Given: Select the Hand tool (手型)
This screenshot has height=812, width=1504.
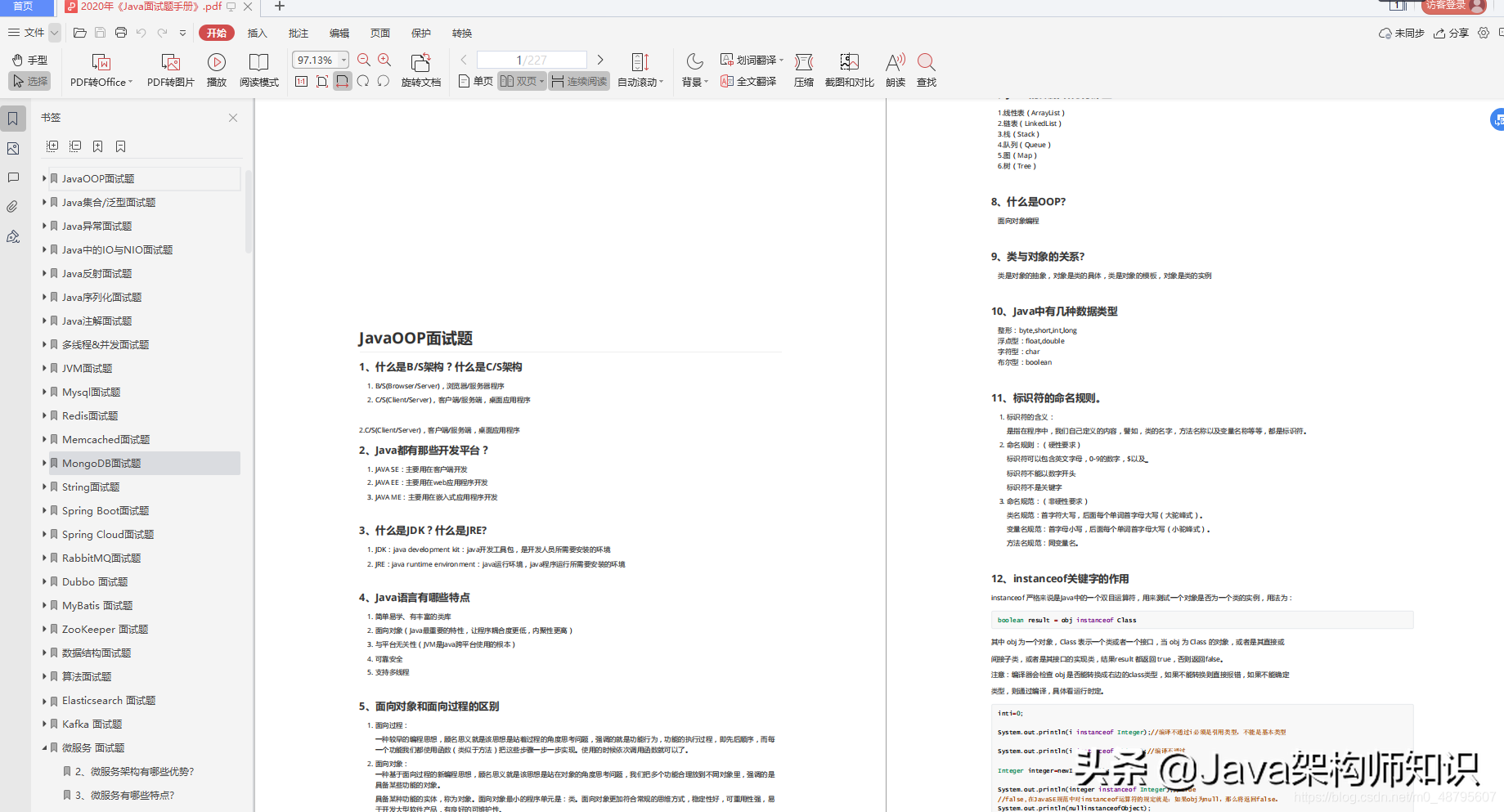Looking at the screenshot, I should coord(29,61).
